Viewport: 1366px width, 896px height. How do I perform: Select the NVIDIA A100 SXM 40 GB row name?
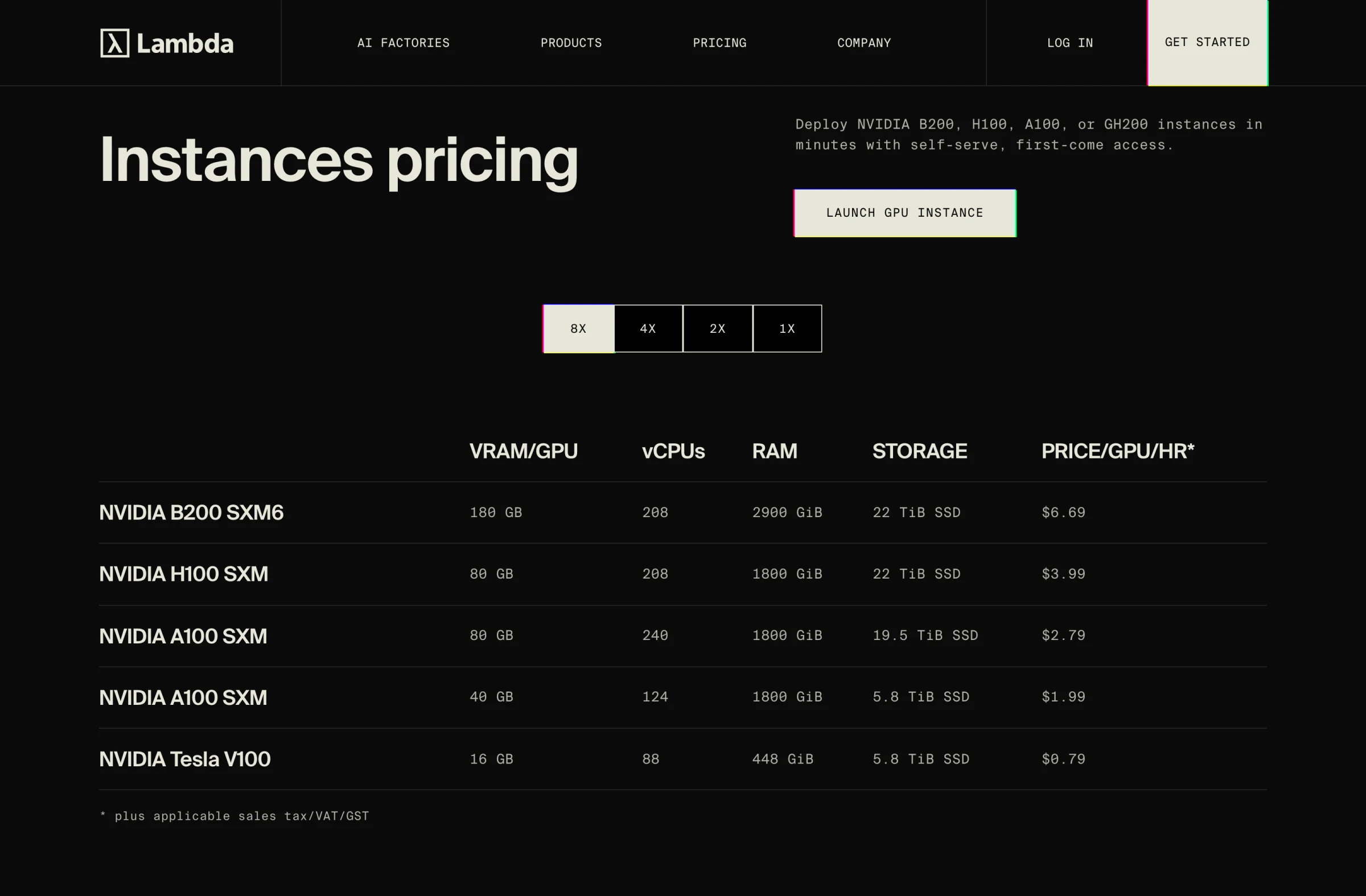(183, 697)
